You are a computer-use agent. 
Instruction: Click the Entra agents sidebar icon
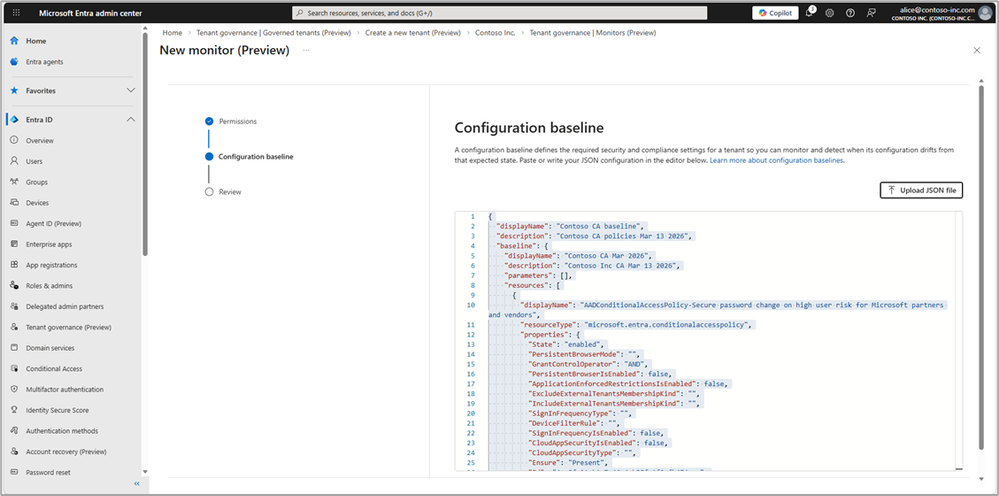(x=14, y=62)
